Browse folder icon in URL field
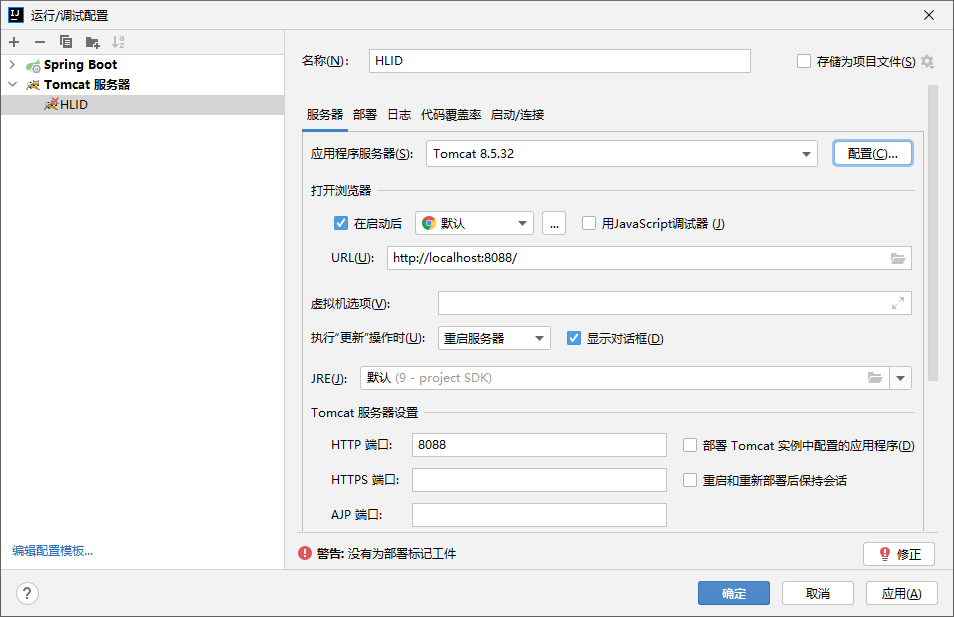954x617 pixels. [898, 258]
